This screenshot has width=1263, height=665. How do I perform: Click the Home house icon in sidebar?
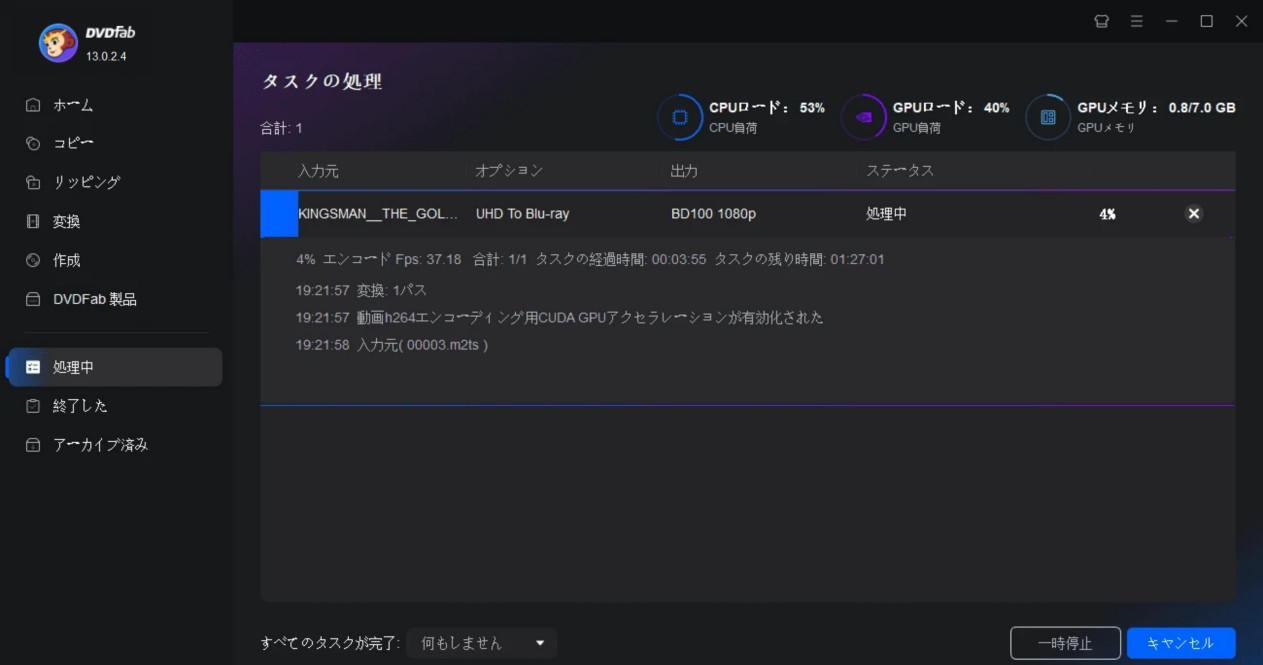(x=33, y=105)
